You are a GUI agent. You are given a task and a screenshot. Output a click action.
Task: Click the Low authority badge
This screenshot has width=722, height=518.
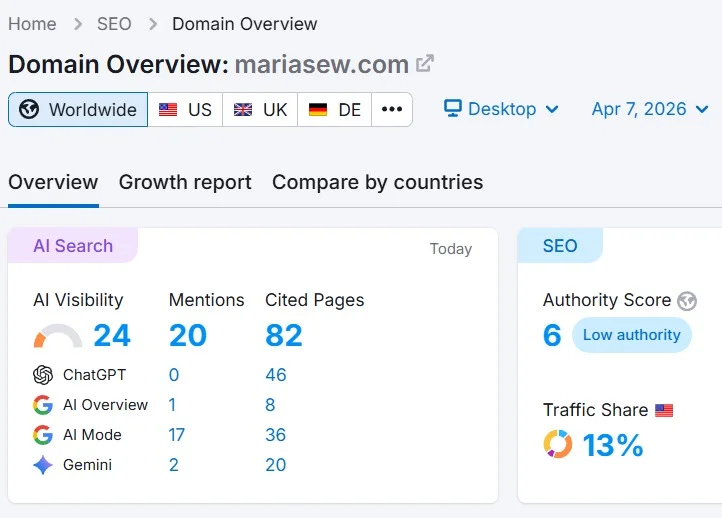[632, 335]
